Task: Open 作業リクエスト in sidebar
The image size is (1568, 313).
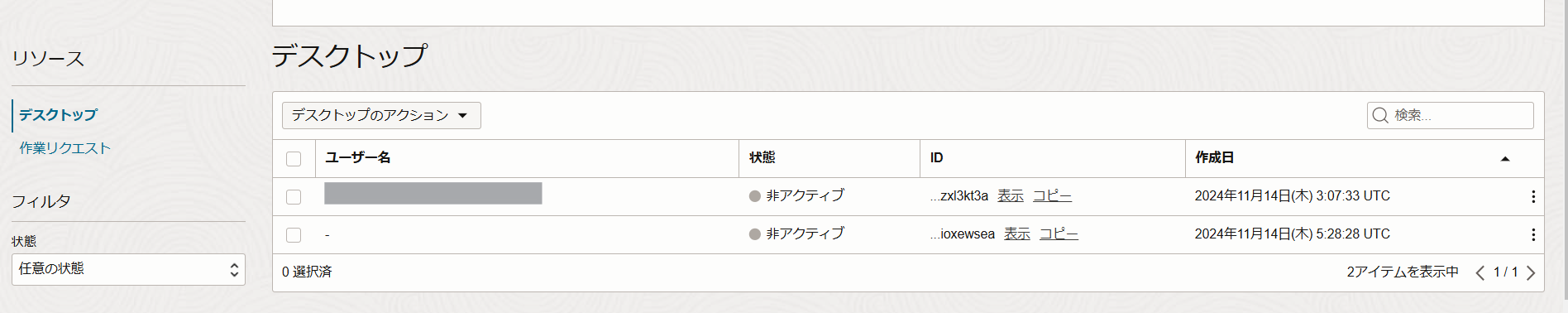Action: 65,148
